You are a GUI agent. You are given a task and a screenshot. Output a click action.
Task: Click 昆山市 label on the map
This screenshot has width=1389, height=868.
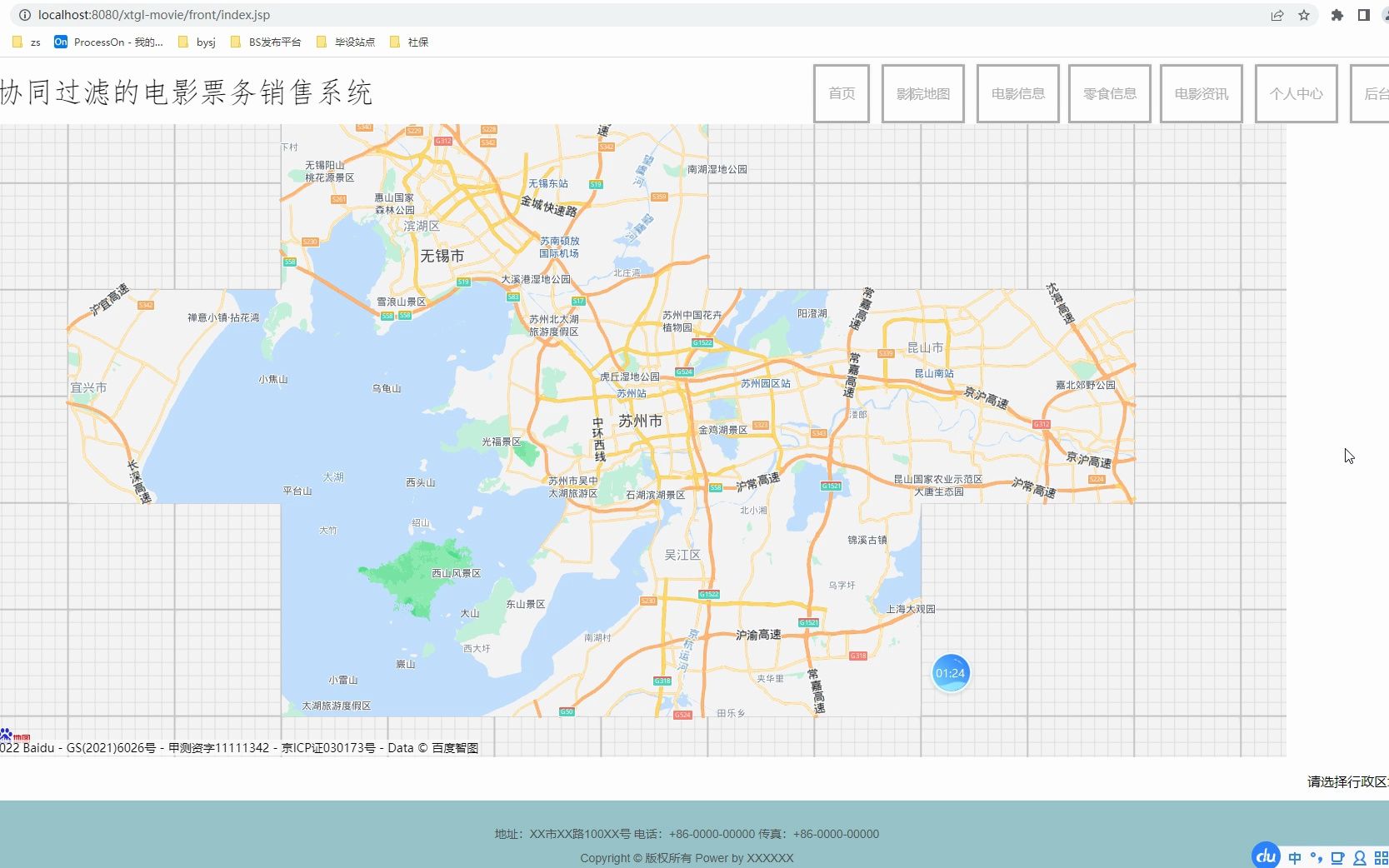coord(925,347)
